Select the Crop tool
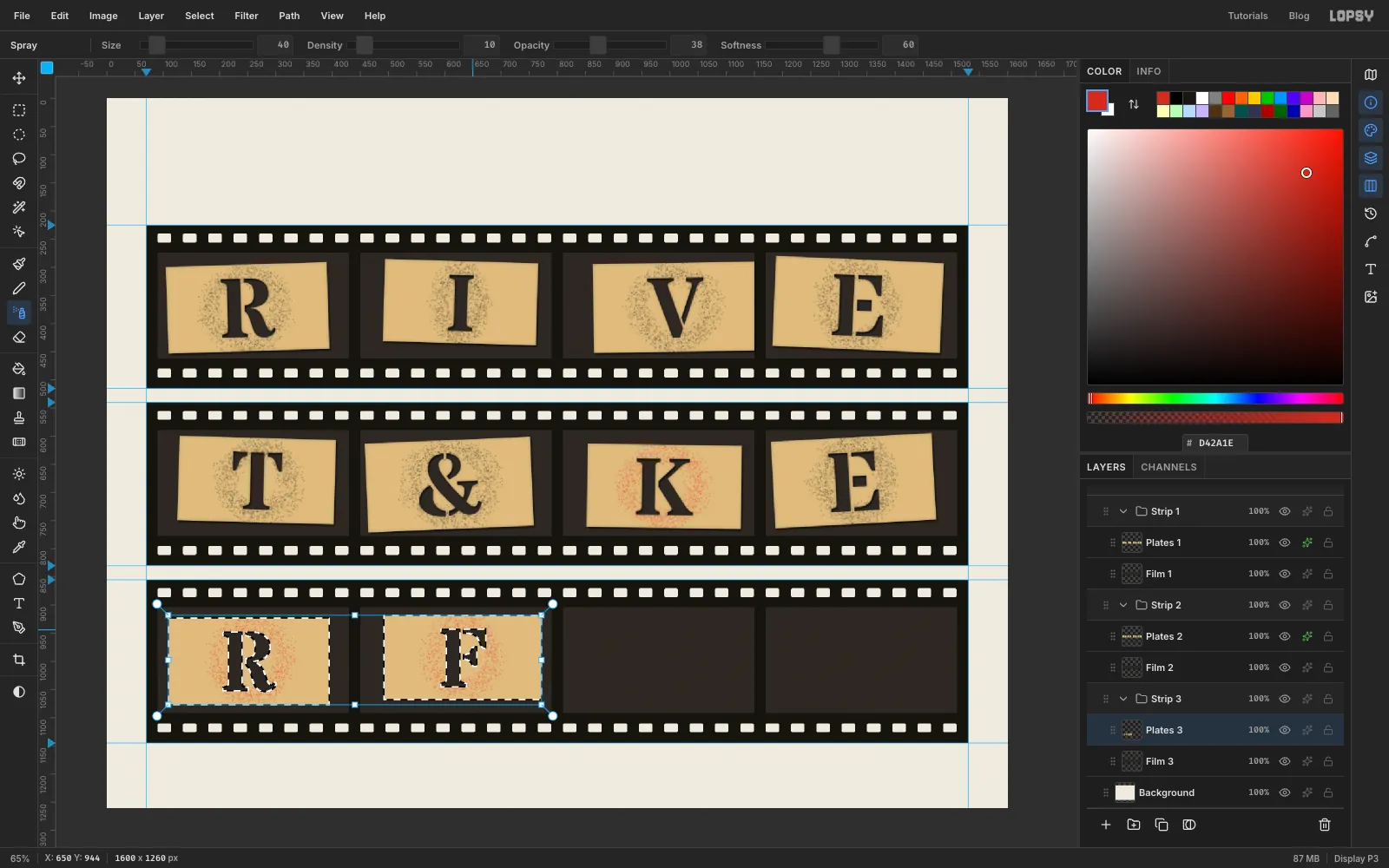 pyautogui.click(x=18, y=660)
